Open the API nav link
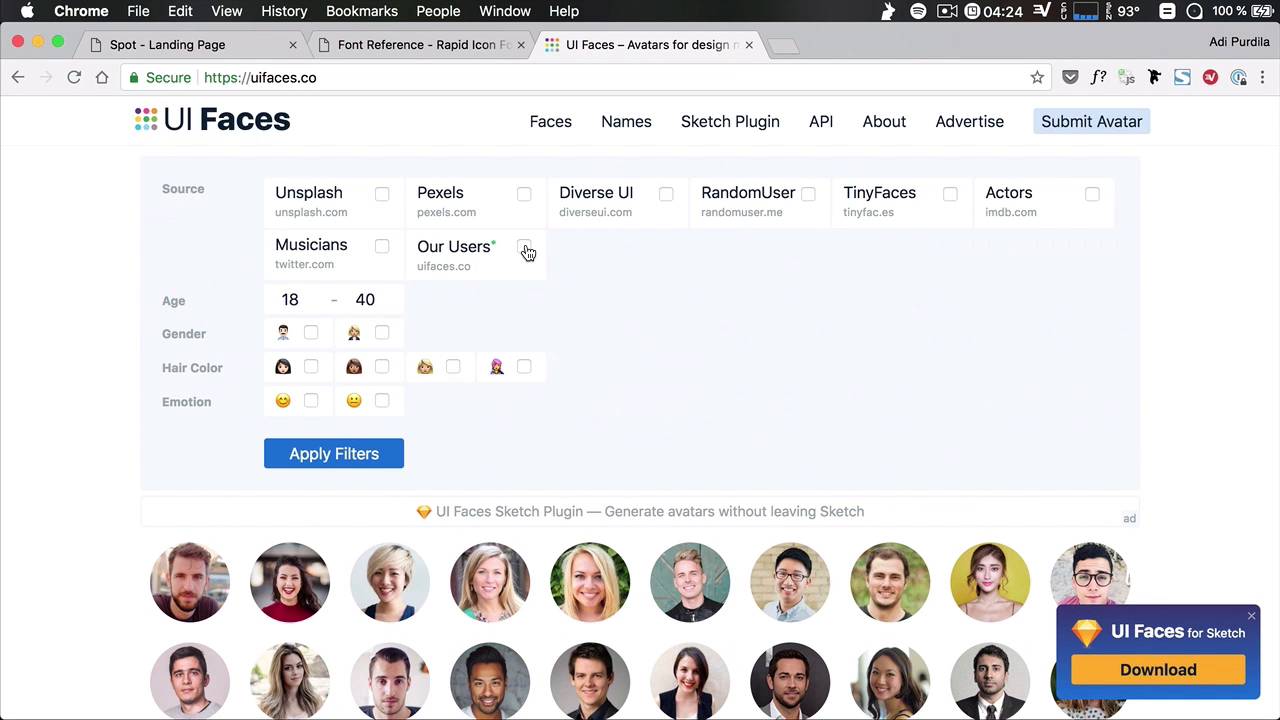This screenshot has width=1280, height=720. coord(821,121)
